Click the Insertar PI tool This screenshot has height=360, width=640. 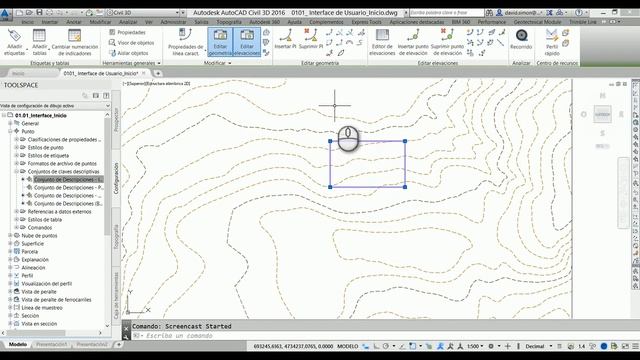285,39
